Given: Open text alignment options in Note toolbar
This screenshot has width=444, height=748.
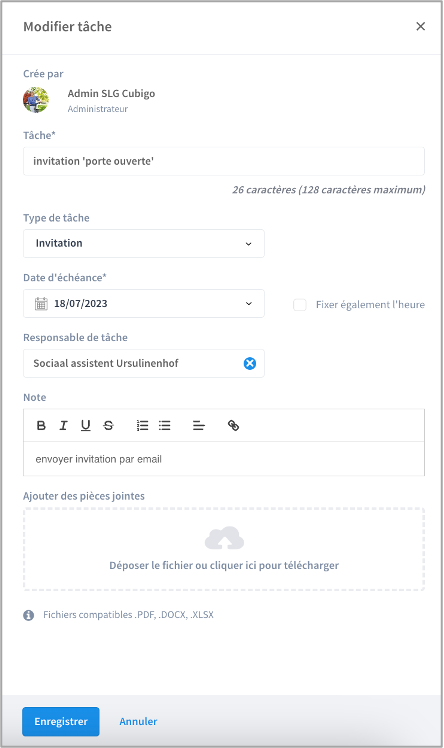Looking at the screenshot, I should pyautogui.click(x=199, y=426).
